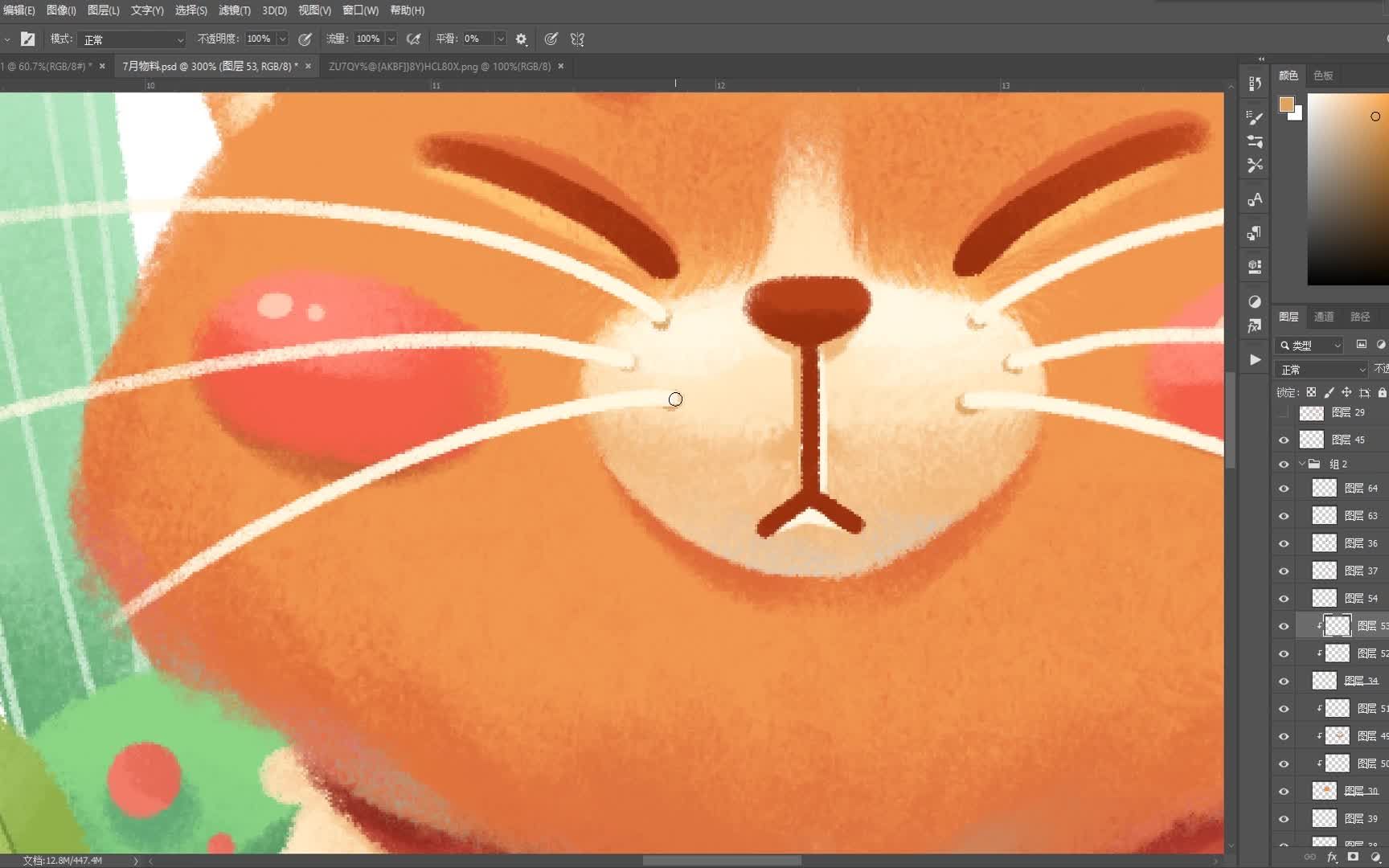Open 滤镜(T) menu

click(x=235, y=10)
